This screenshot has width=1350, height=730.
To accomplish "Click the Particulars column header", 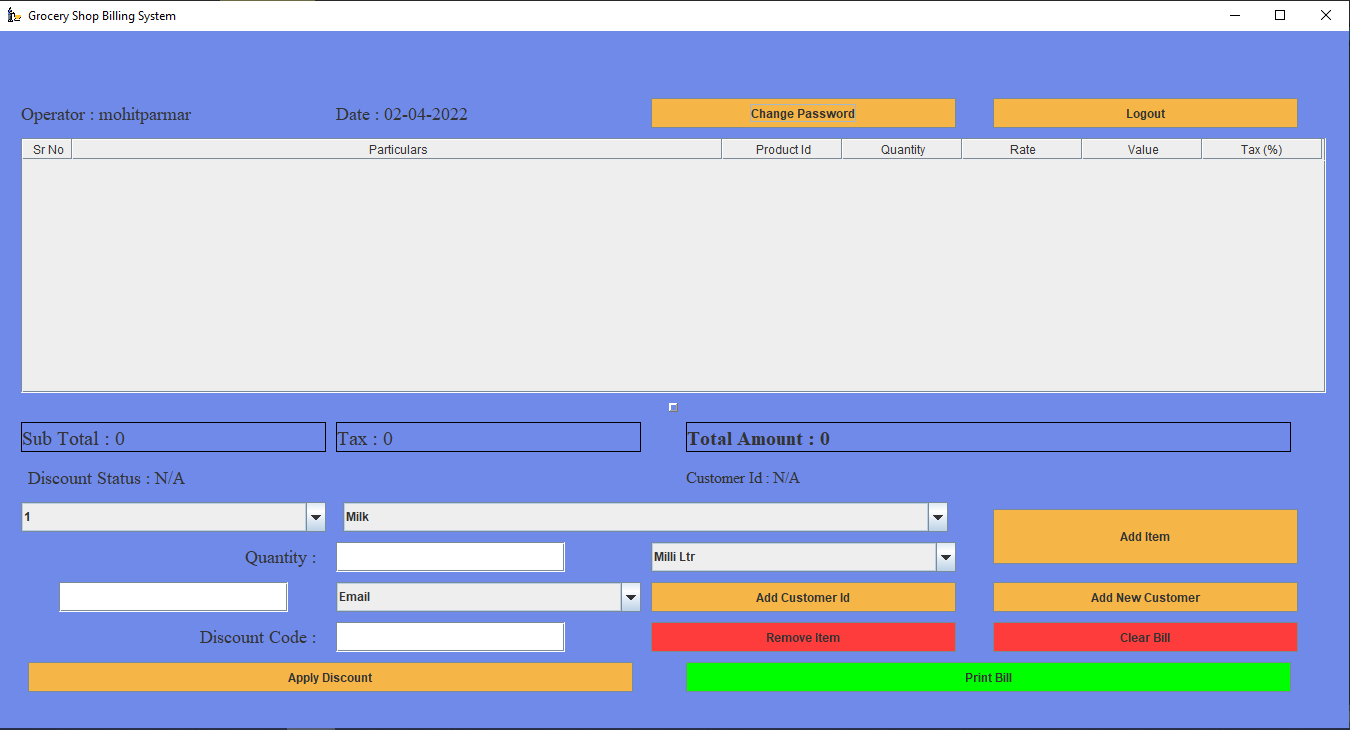I will 398,148.
